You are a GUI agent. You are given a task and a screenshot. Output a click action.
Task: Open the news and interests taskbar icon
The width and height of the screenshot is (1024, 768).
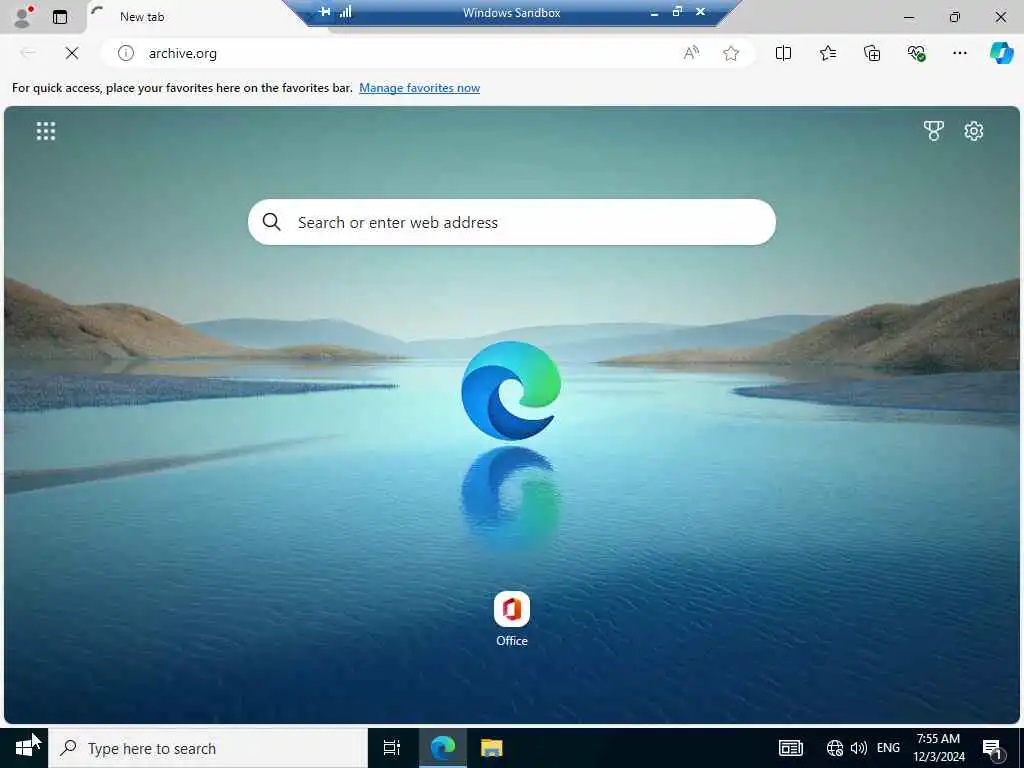(790, 748)
